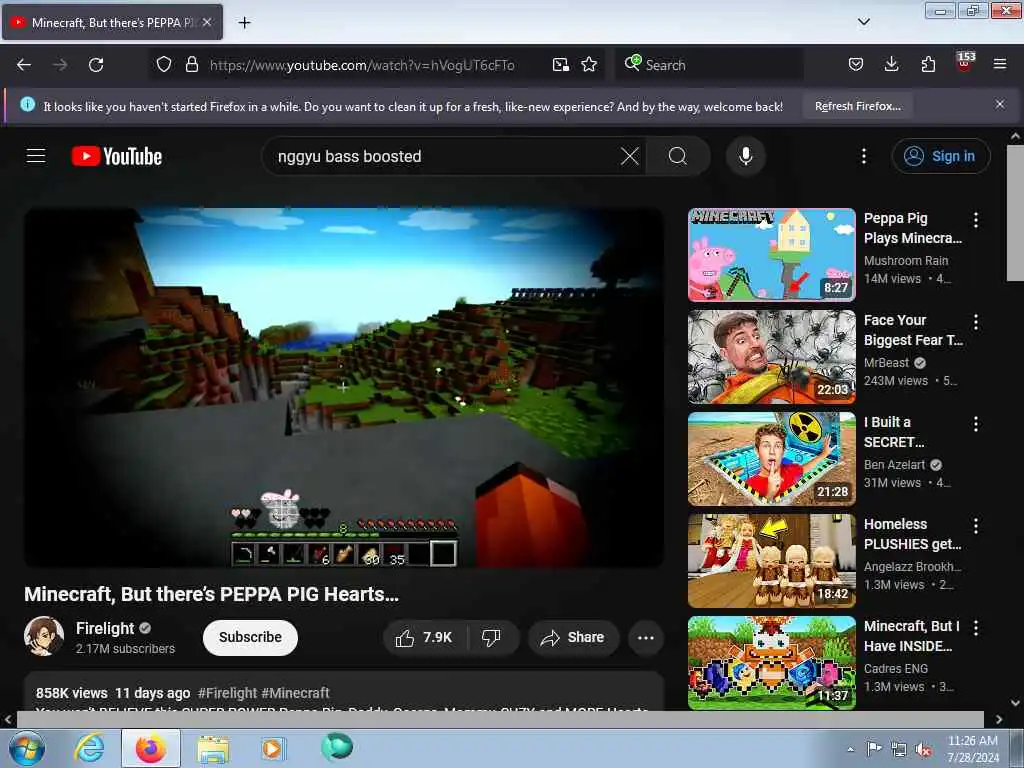1024x768 pixels.
Task: Click the Sign in button
Action: (941, 156)
